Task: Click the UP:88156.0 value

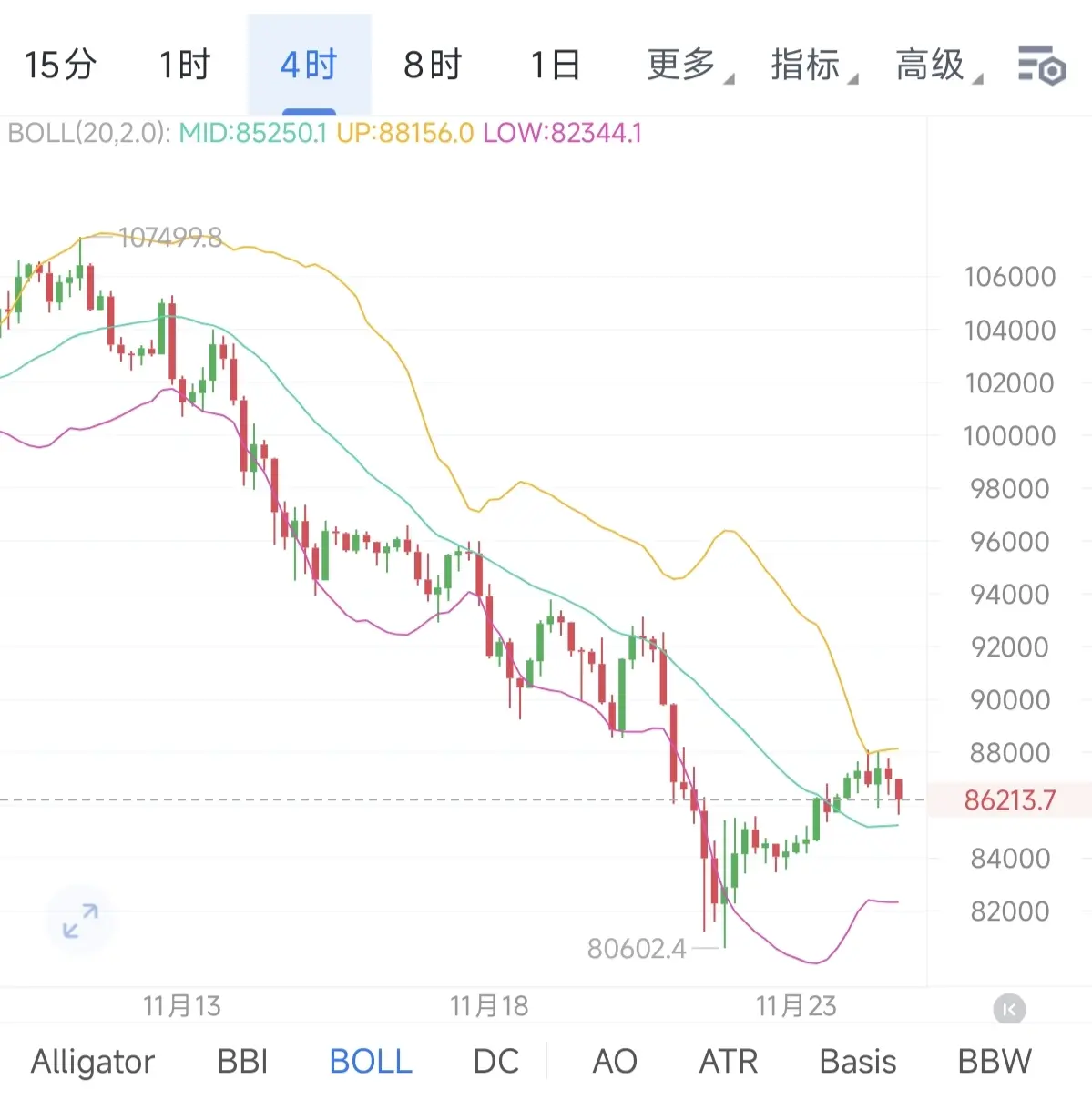Action: click(x=404, y=134)
